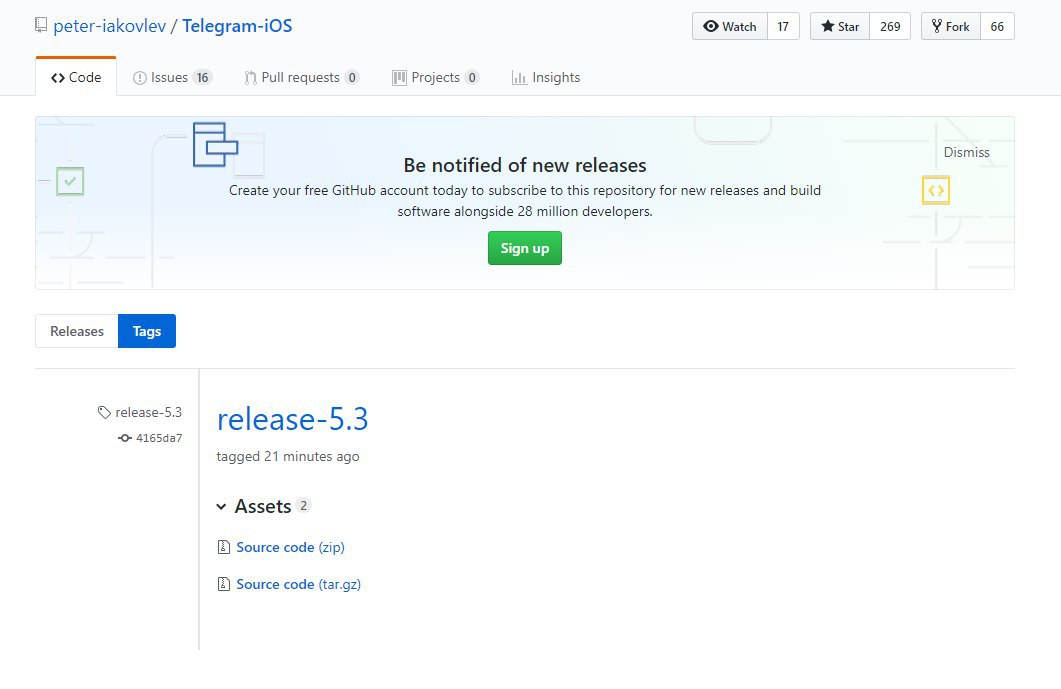
Task: Click the Projects board icon
Action: tap(399, 78)
